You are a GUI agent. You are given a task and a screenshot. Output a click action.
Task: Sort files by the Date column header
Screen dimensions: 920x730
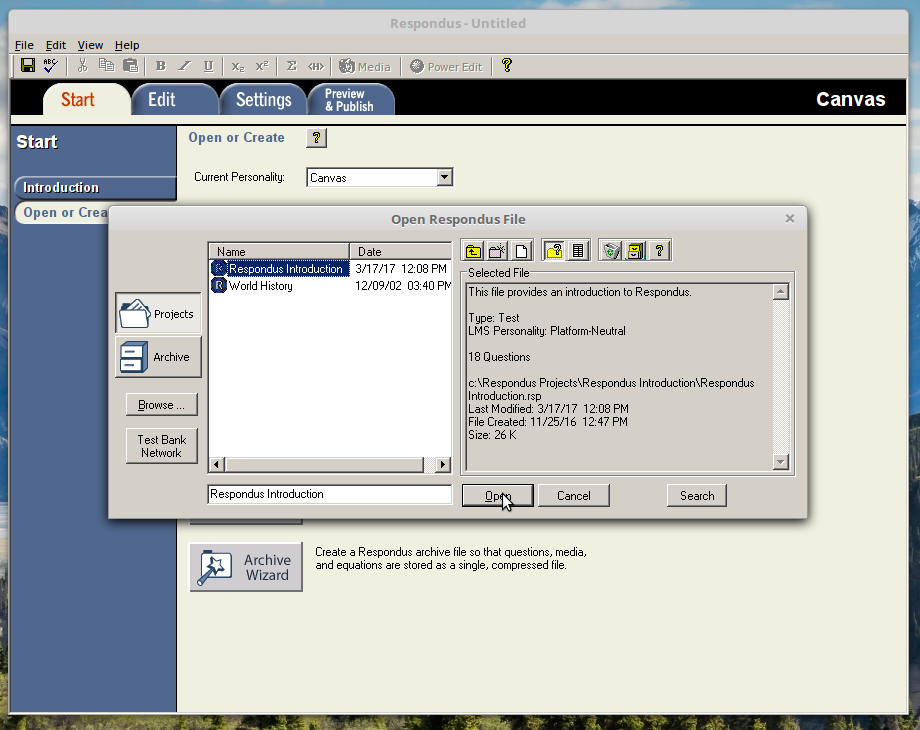pyautogui.click(x=400, y=251)
